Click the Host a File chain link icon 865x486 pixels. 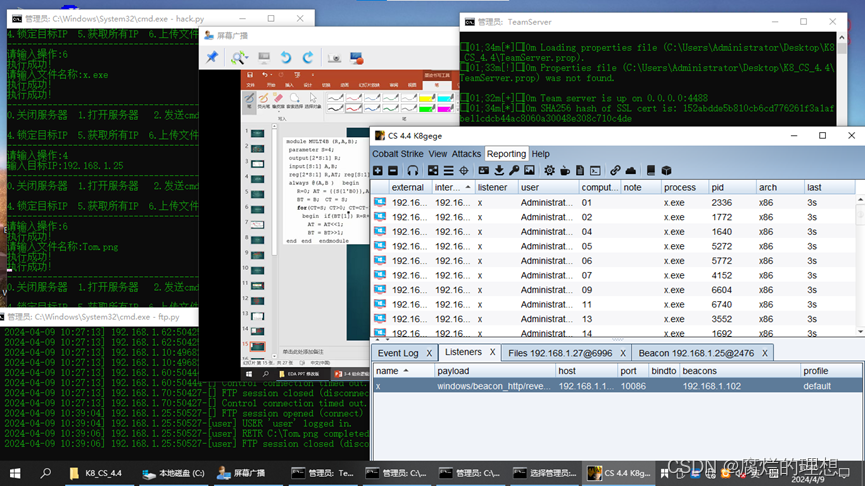pyautogui.click(x=615, y=170)
